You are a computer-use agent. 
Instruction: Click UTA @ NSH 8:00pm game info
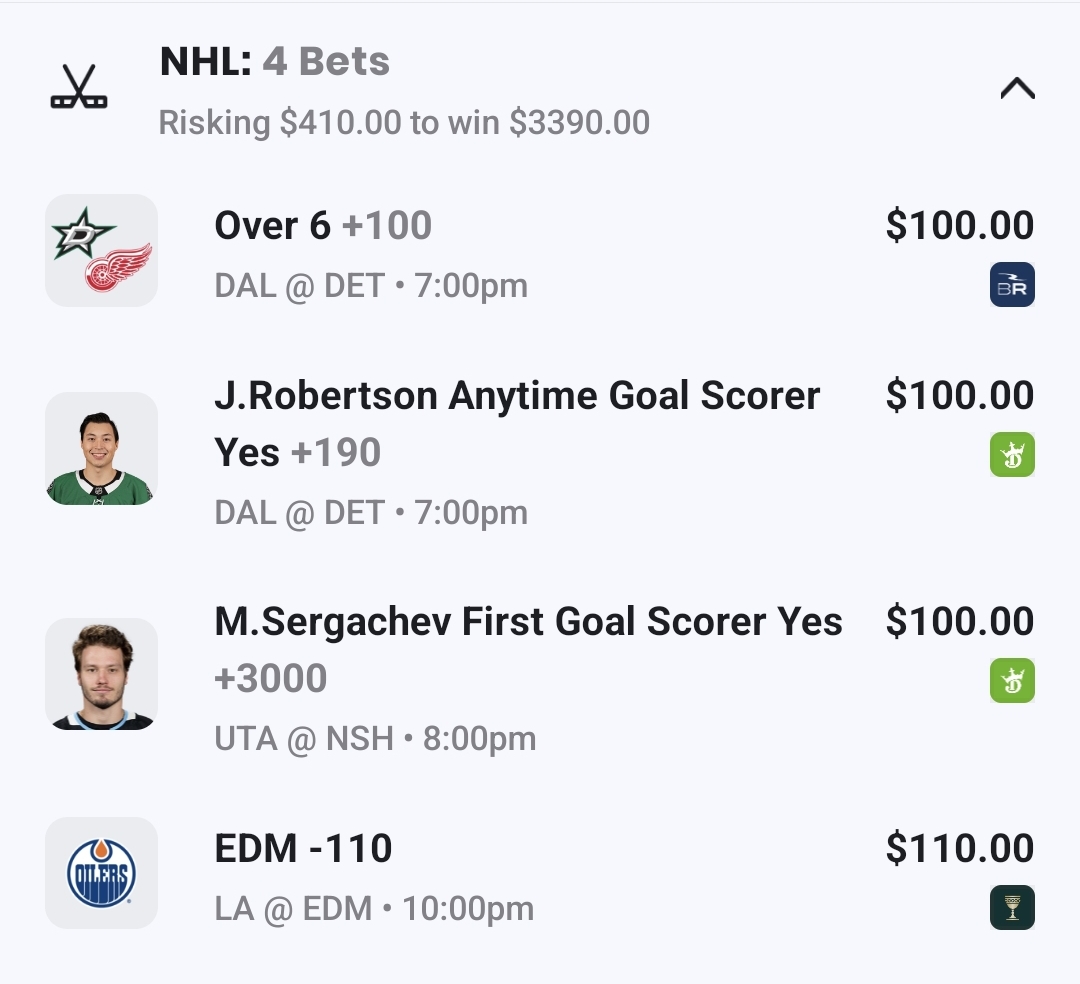(x=375, y=739)
